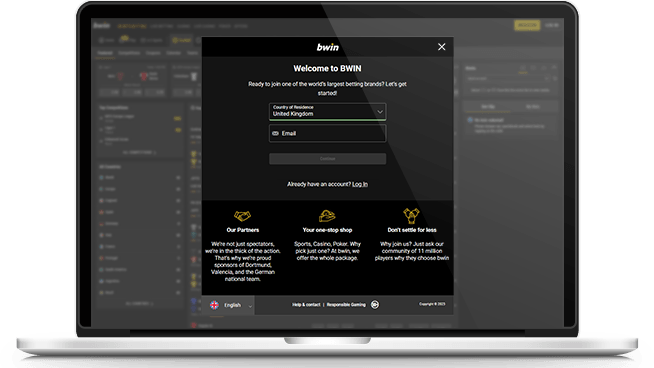This screenshot has width=654, height=368.
Task: Click the 18+ badge icon in footer
Action: pos(375,305)
